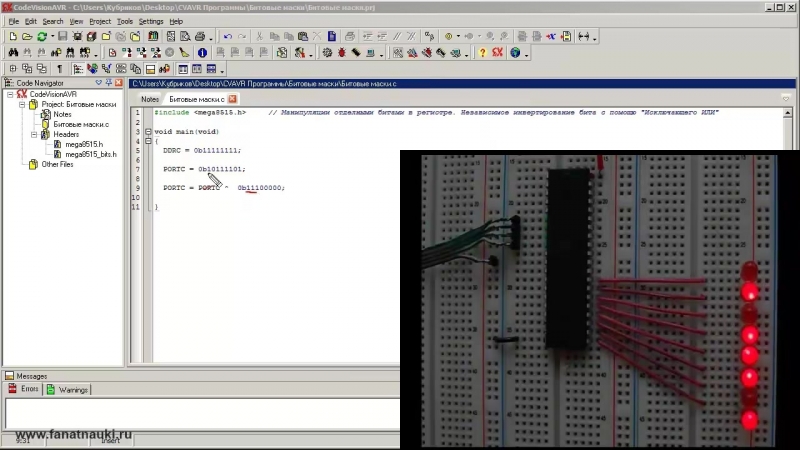This screenshot has height=450, width=800.
Task: Click the New file icon in toolbar
Action: point(12,37)
